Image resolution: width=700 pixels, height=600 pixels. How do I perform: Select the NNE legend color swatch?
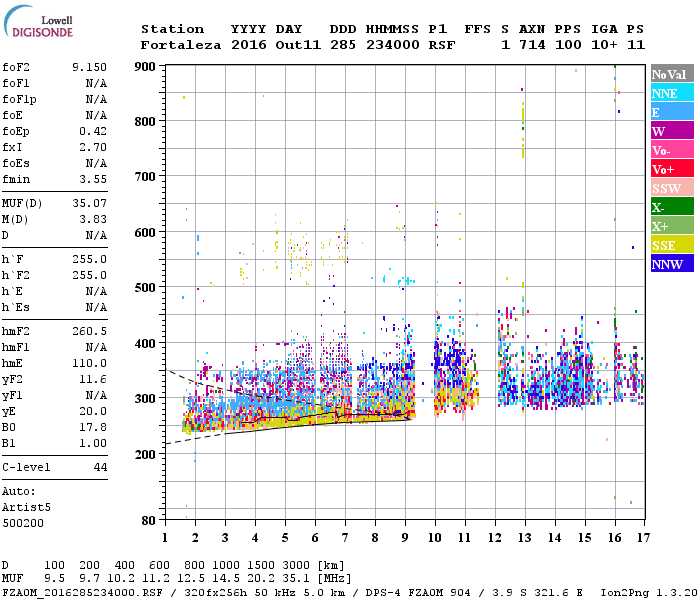pos(672,93)
